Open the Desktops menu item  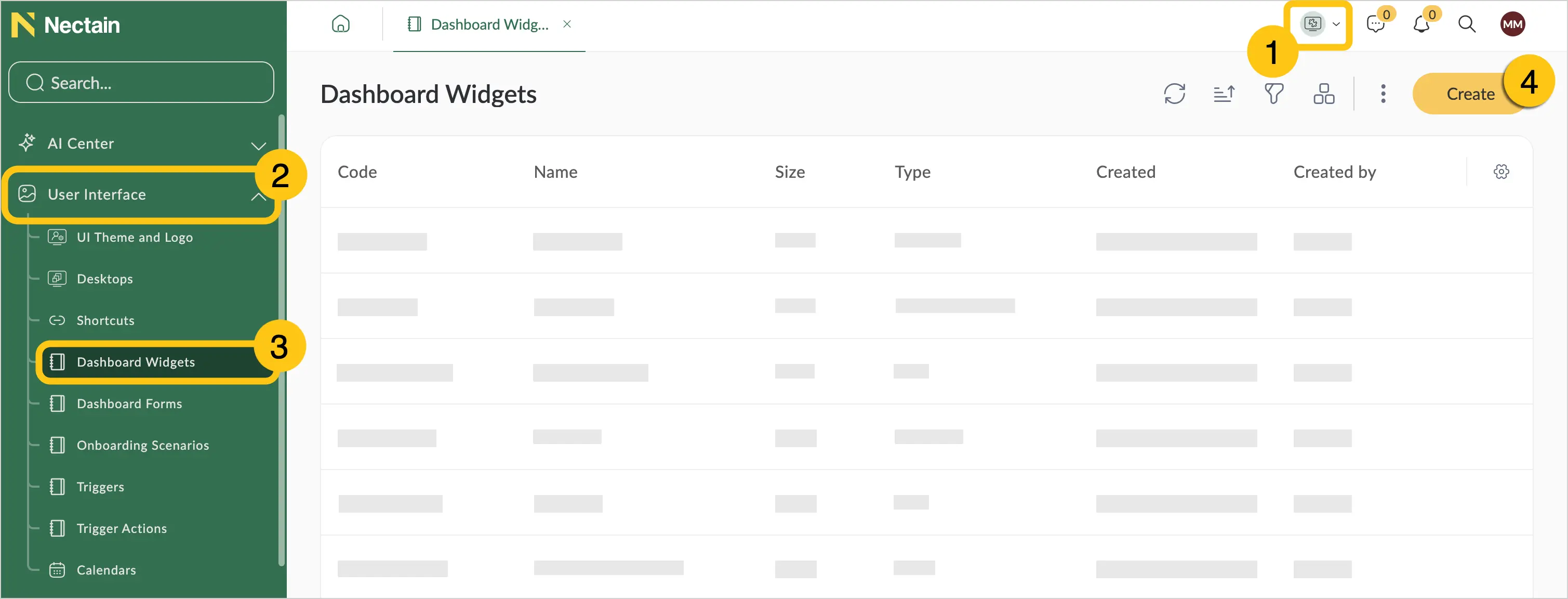coord(105,279)
